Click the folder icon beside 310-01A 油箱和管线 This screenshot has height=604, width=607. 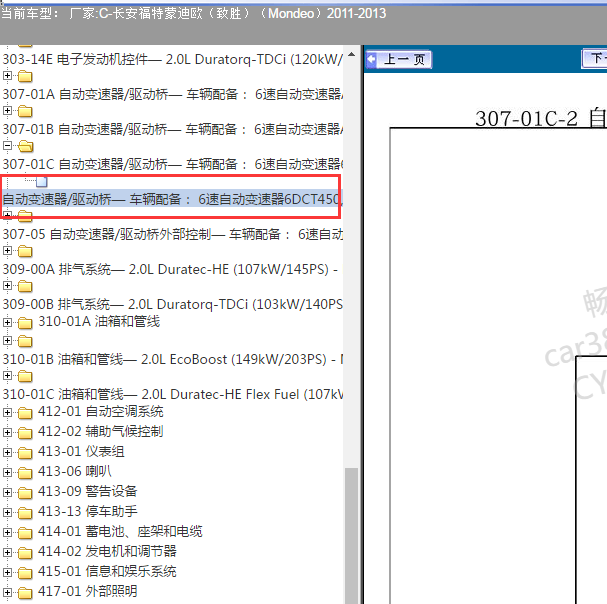(x=25, y=323)
